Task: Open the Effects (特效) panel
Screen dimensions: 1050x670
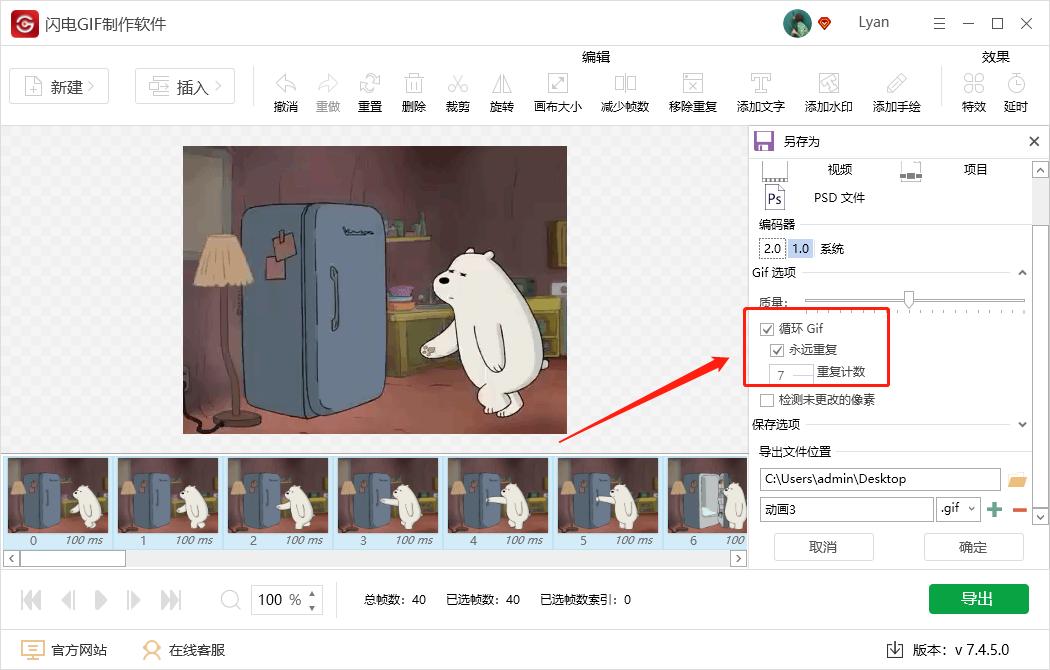Action: [x=973, y=90]
